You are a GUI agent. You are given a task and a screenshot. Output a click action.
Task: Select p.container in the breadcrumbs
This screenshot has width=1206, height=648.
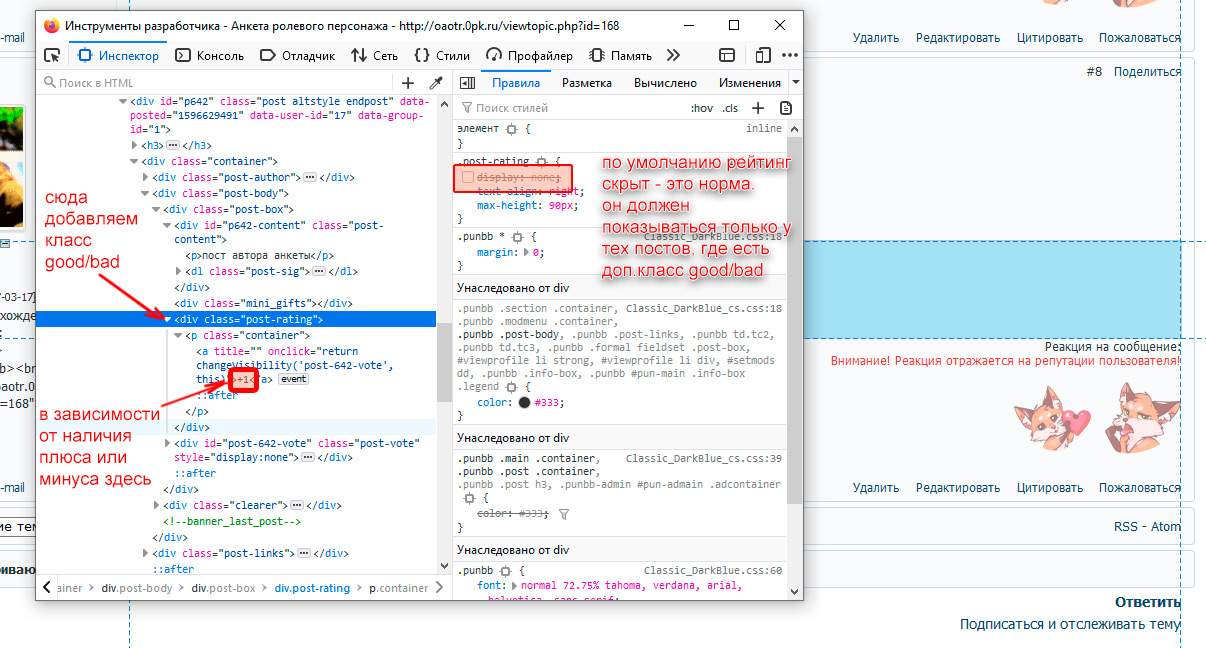[x=398, y=588]
